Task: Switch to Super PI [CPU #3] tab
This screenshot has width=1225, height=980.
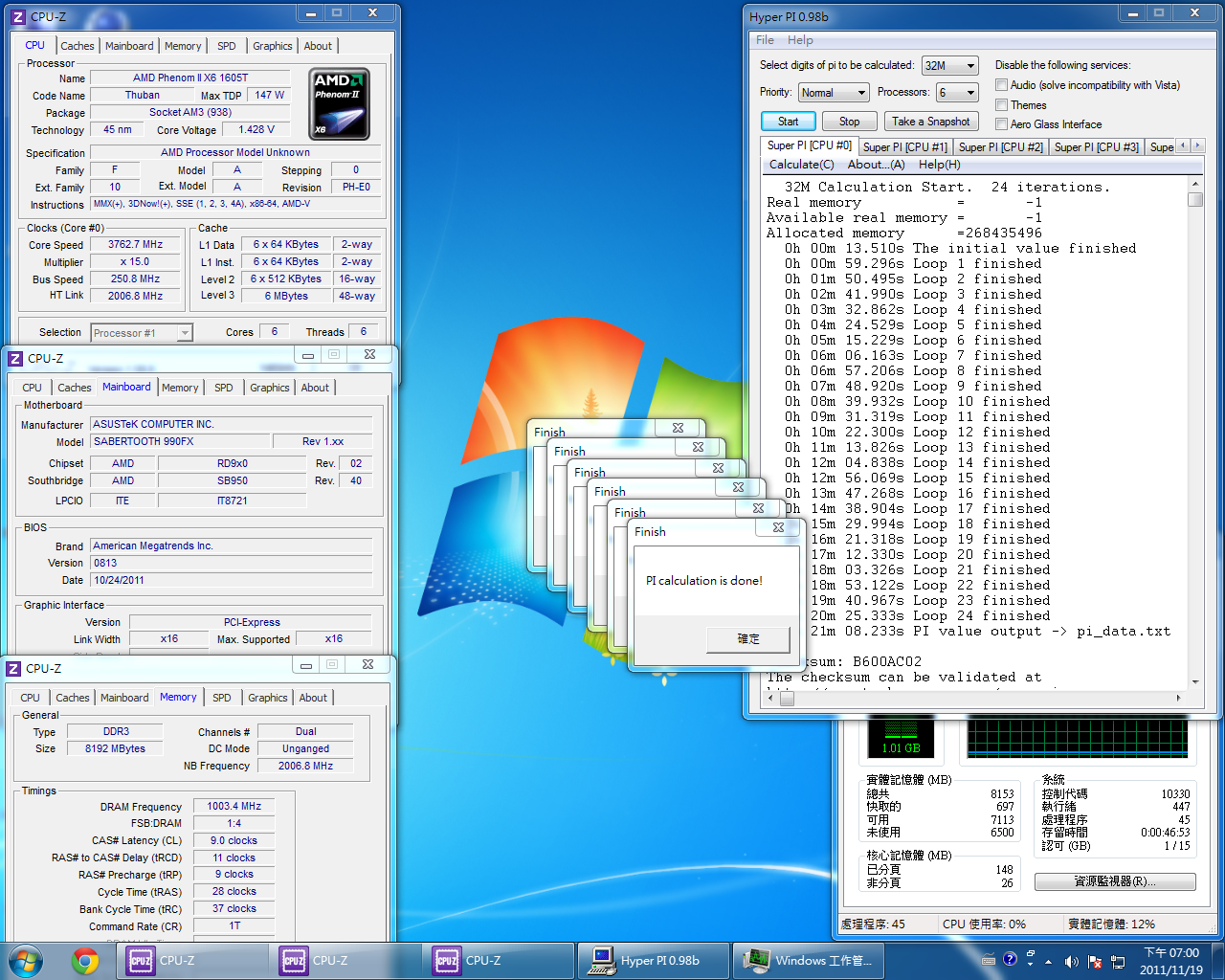Action: 1096,147
